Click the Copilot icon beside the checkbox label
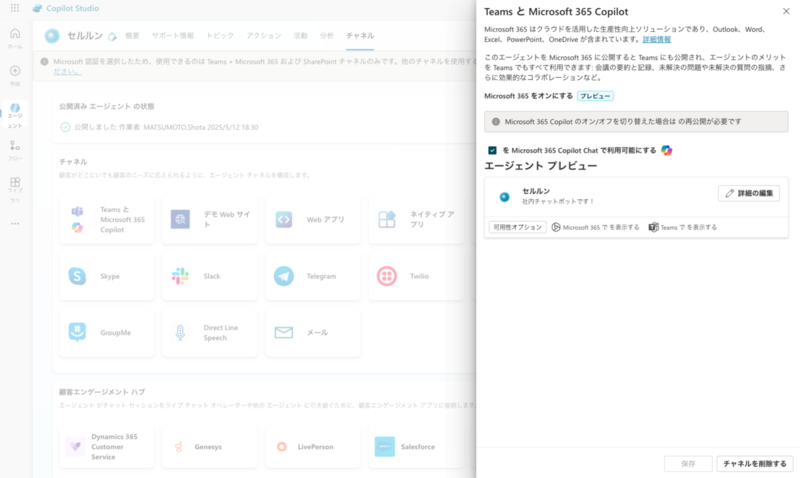The height and width of the screenshot is (478, 800). (666, 150)
